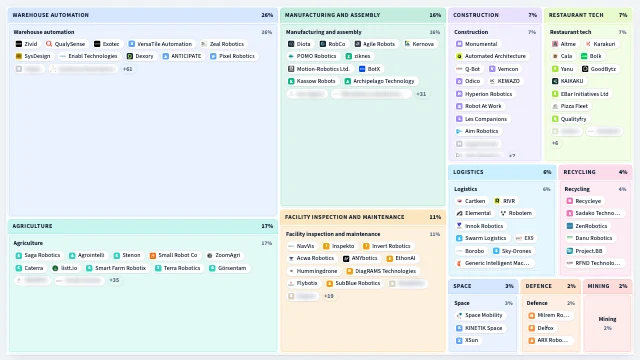Expand the +61 more warehouse companies
The height and width of the screenshot is (360, 640).
[x=128, y=69]
